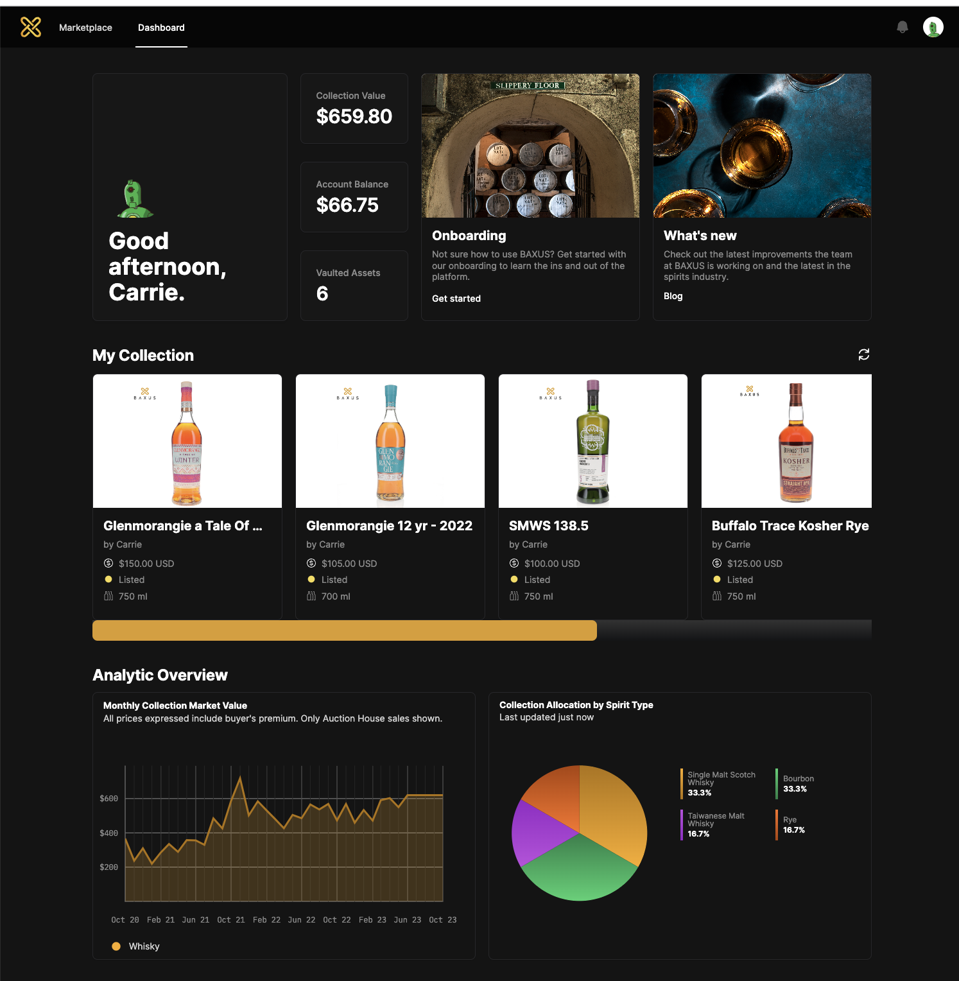This screenshot has height=981, width=959.
Task: Click the dollar price icon on SMWS 138.5 card
Action: tap(514, 563)
